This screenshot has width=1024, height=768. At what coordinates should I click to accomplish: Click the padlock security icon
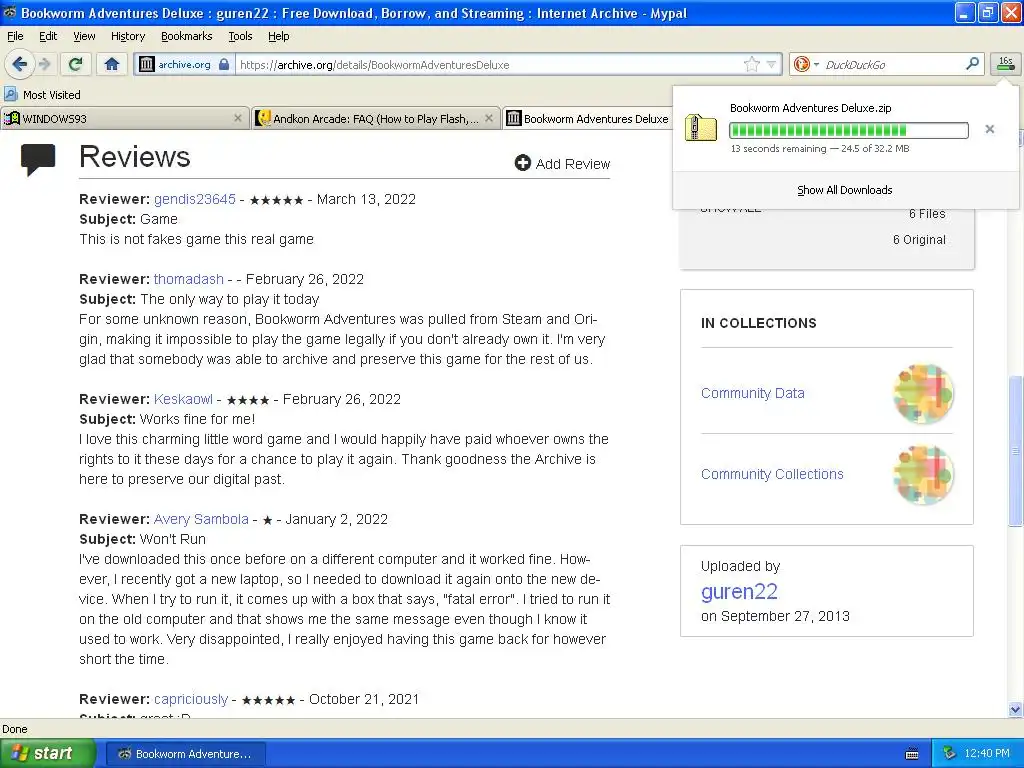coord(224,64)
